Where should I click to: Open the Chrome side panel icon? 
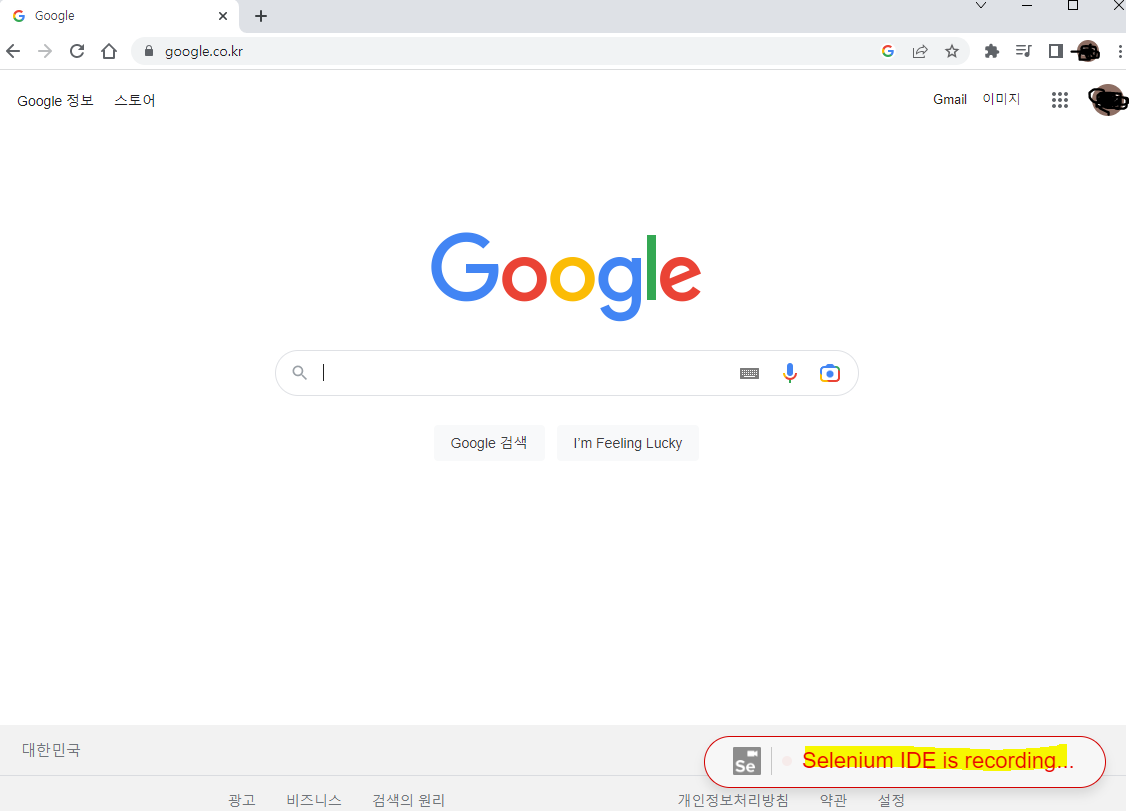pyautogui.click(x=1055, y=51)
